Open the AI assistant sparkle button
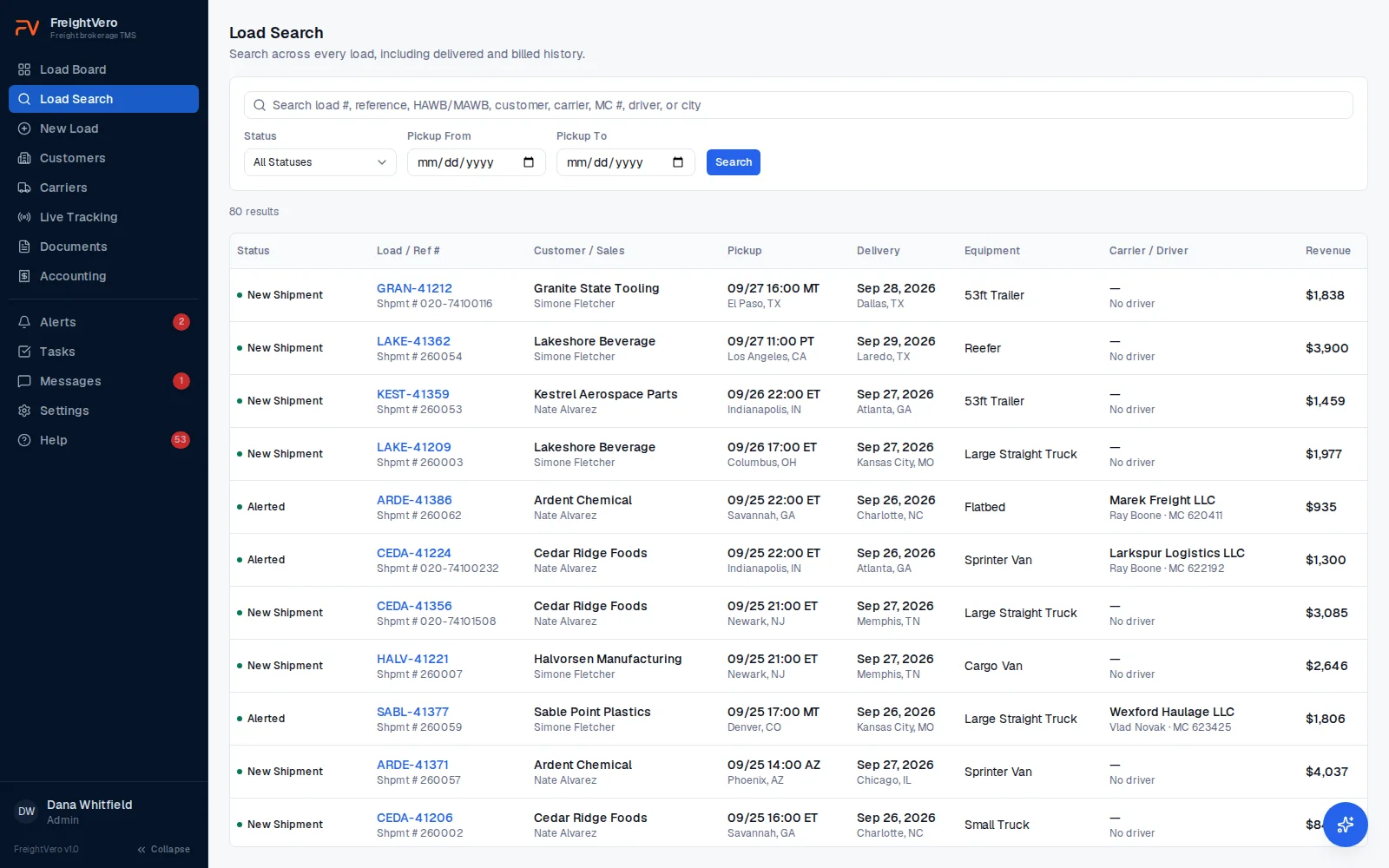 (1346, 825)
